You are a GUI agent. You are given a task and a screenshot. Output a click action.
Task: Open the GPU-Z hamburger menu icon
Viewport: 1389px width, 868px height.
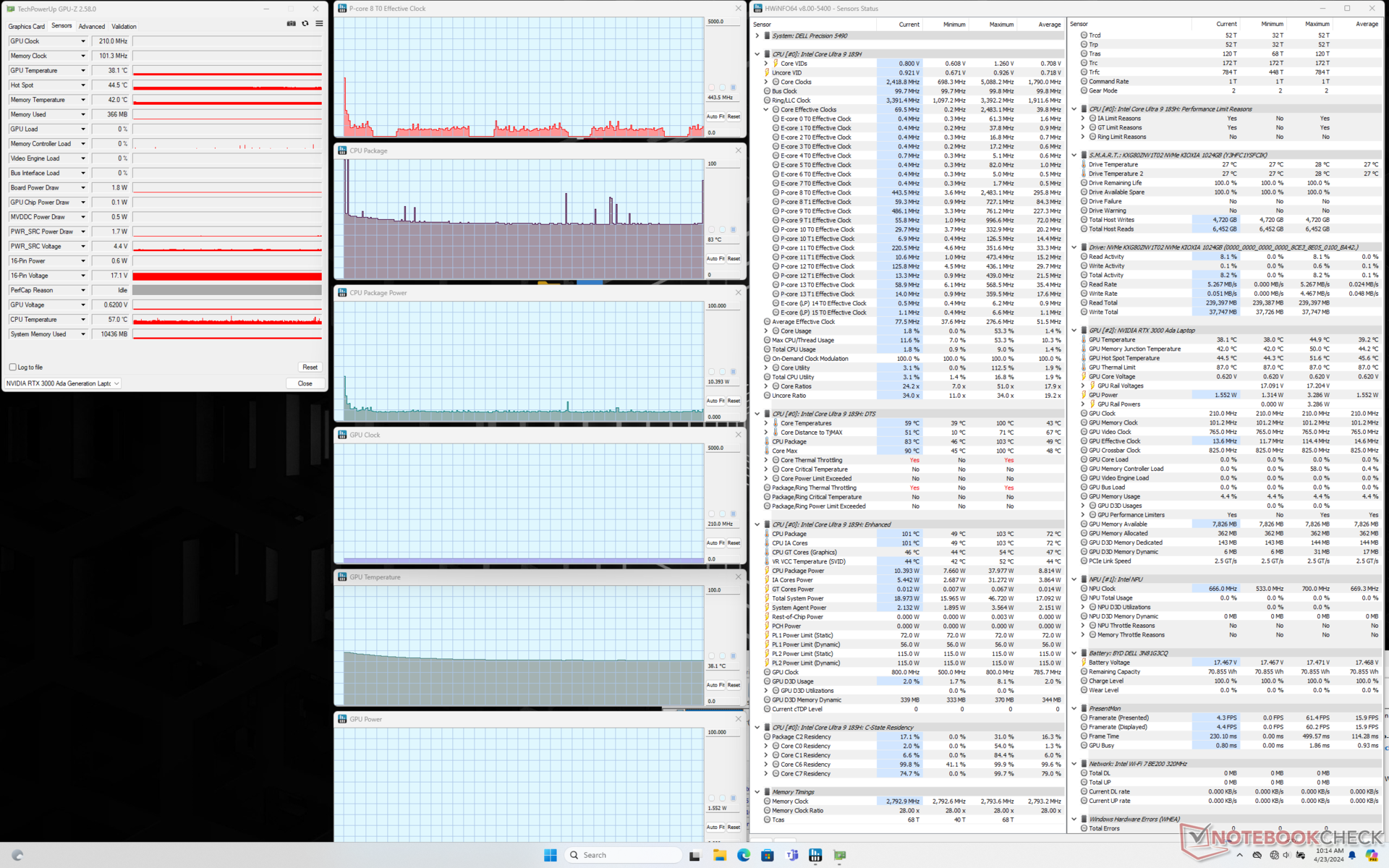coord(319,24)
